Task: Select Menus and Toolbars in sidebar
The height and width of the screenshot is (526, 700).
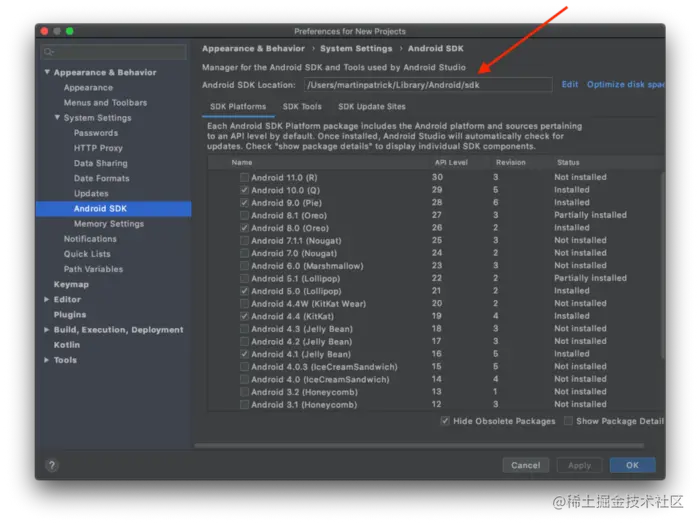Action: point(105,103)
